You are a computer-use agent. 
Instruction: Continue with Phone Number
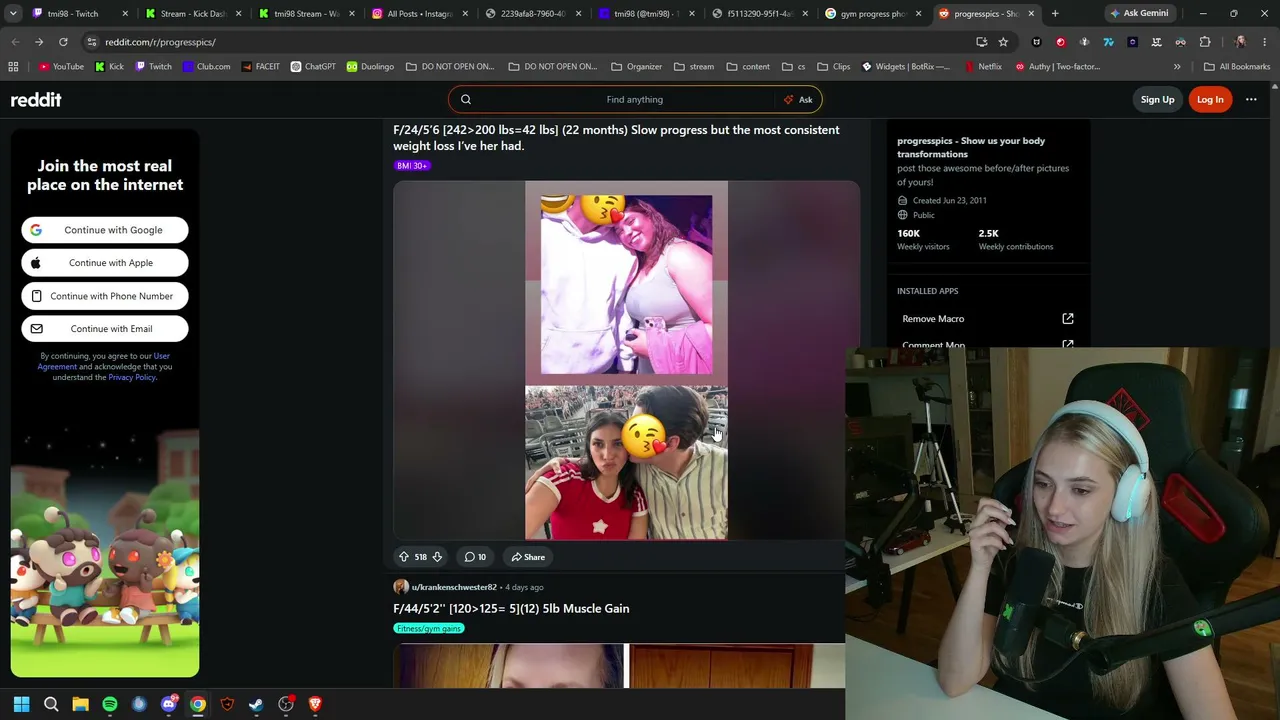click(x=105, y=296)
